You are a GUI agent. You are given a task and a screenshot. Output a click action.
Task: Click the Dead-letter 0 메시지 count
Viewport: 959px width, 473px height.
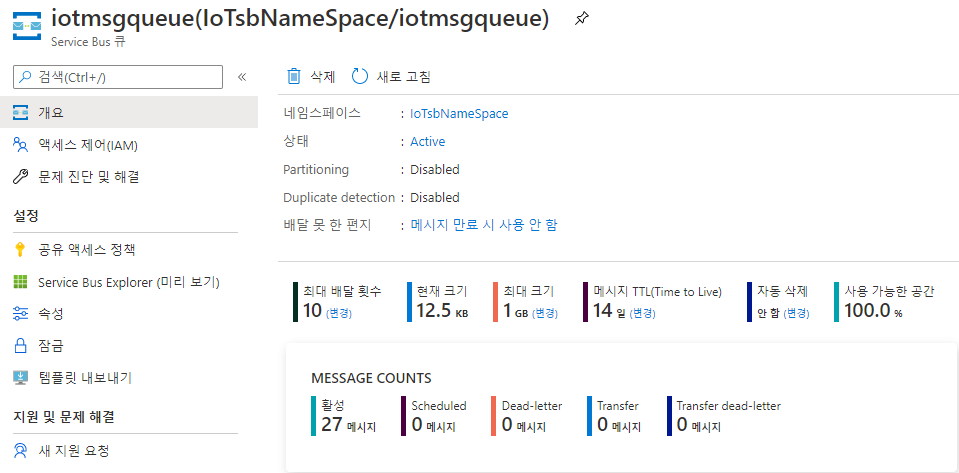click(x=524, y=425)
